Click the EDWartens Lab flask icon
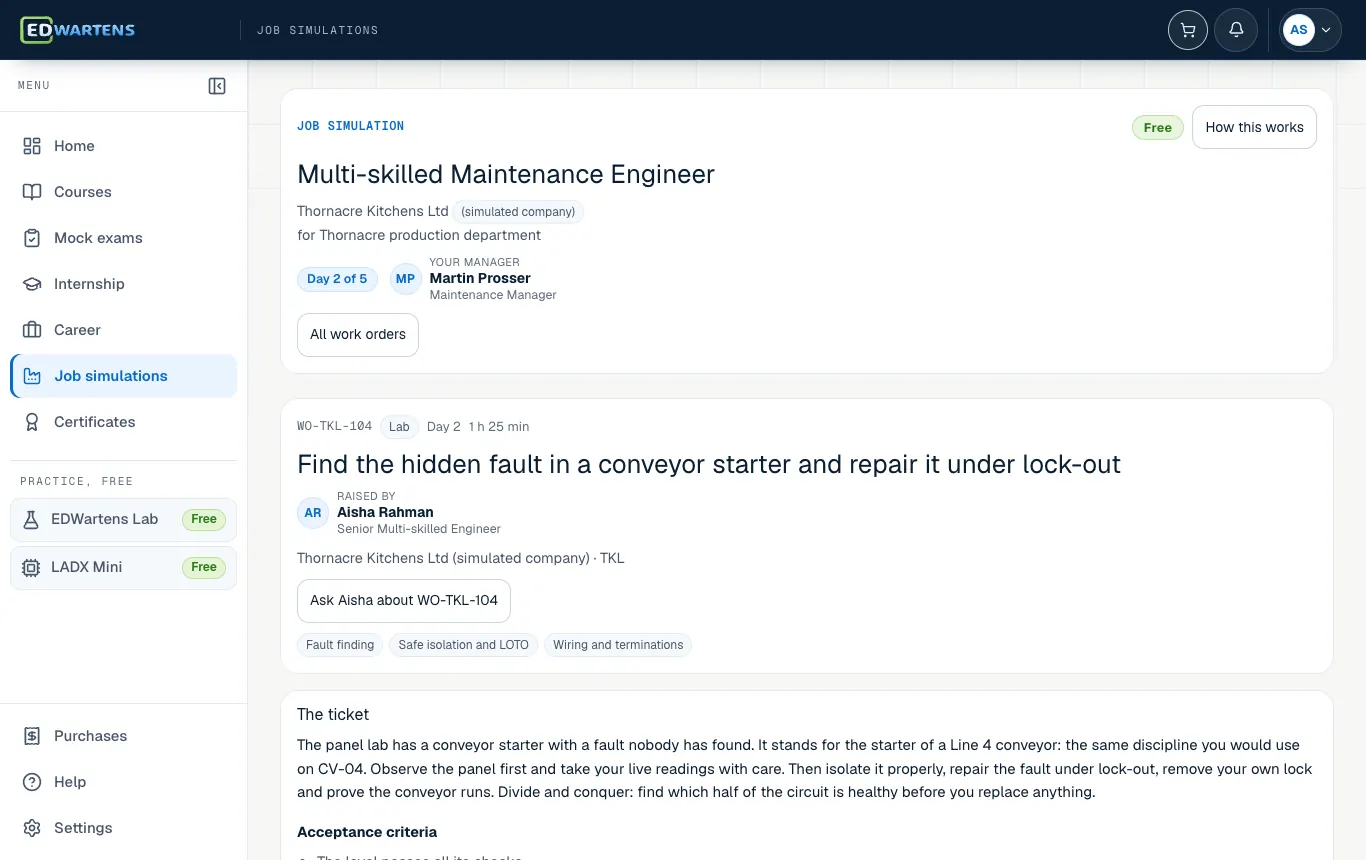Viewport: 1366px width, 860px height. point(31,519)
